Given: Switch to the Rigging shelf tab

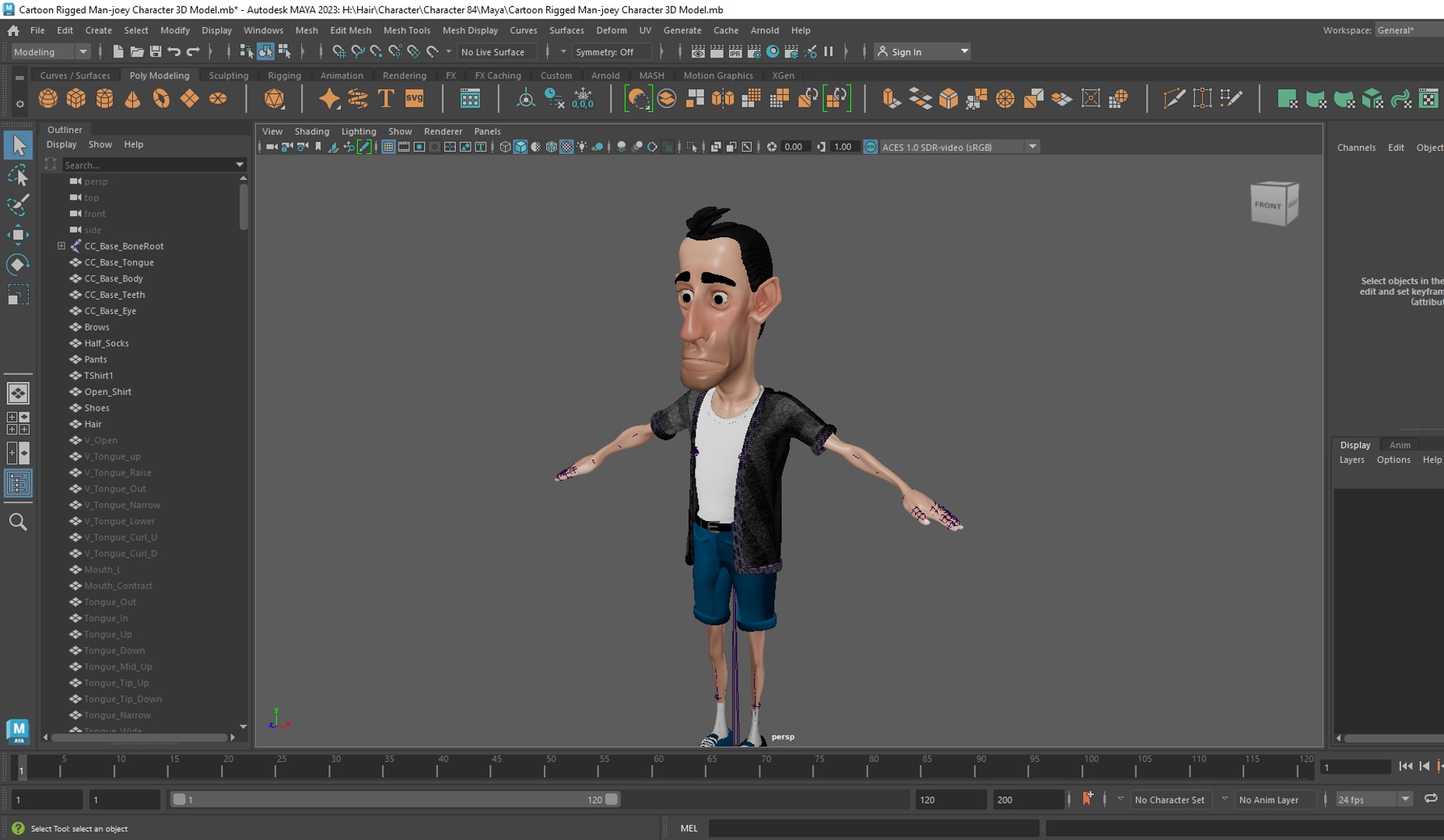Looking at the screenshot, I should [284, 75].
